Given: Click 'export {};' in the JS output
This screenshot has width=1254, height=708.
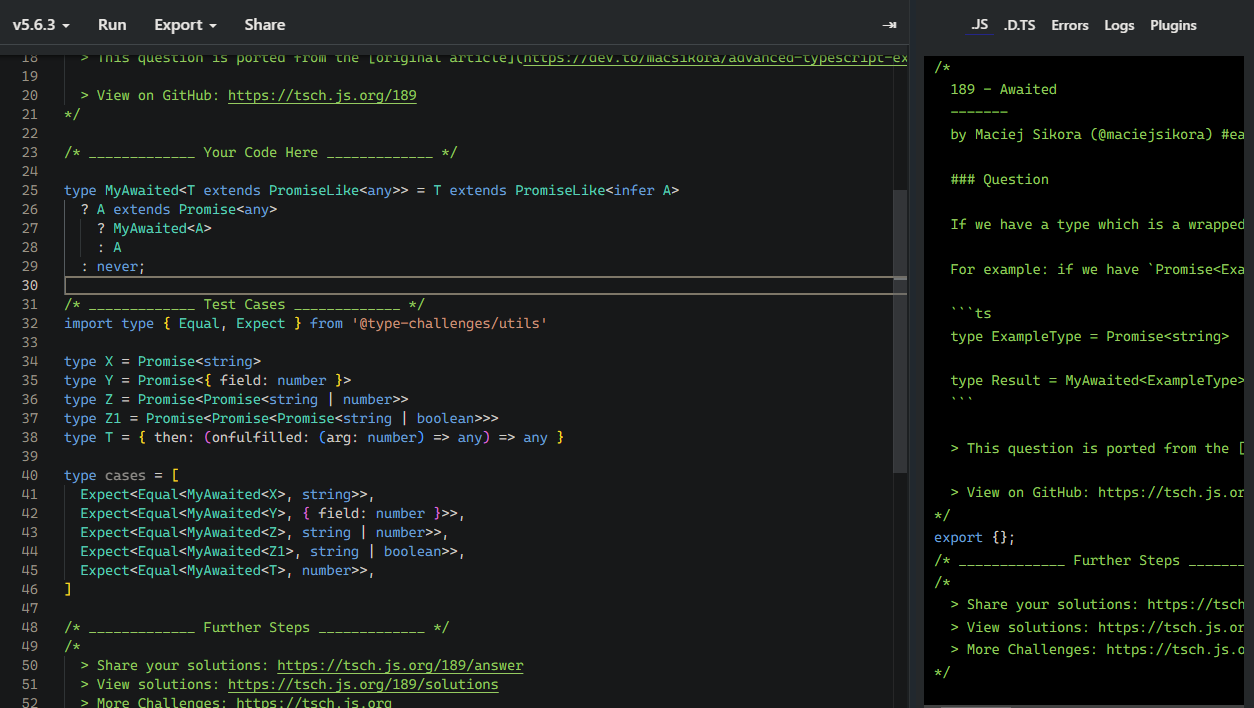Looking at the screenshot, I should (x=975, y=538).
